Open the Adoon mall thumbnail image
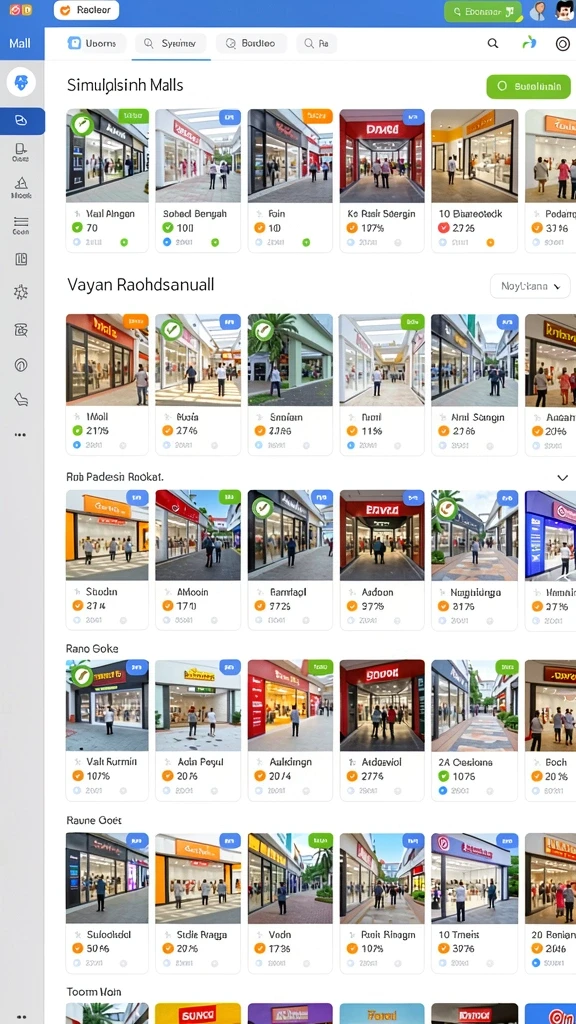576x1024 pixels. coord(382,536)
